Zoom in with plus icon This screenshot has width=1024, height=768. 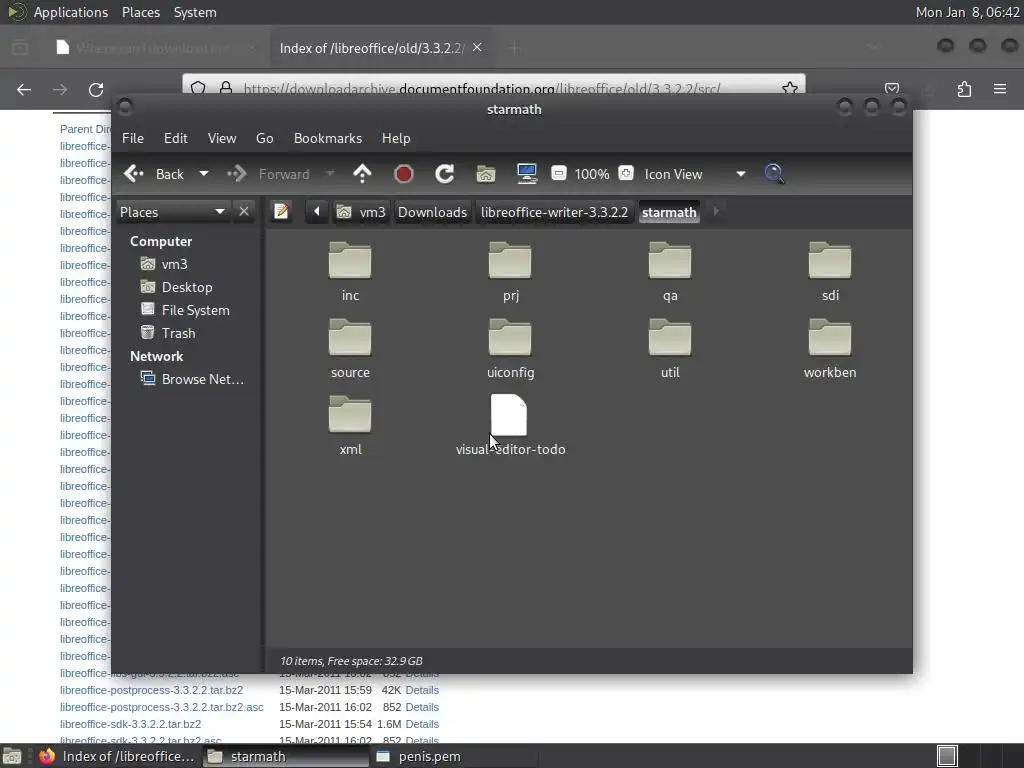point(626,174)
